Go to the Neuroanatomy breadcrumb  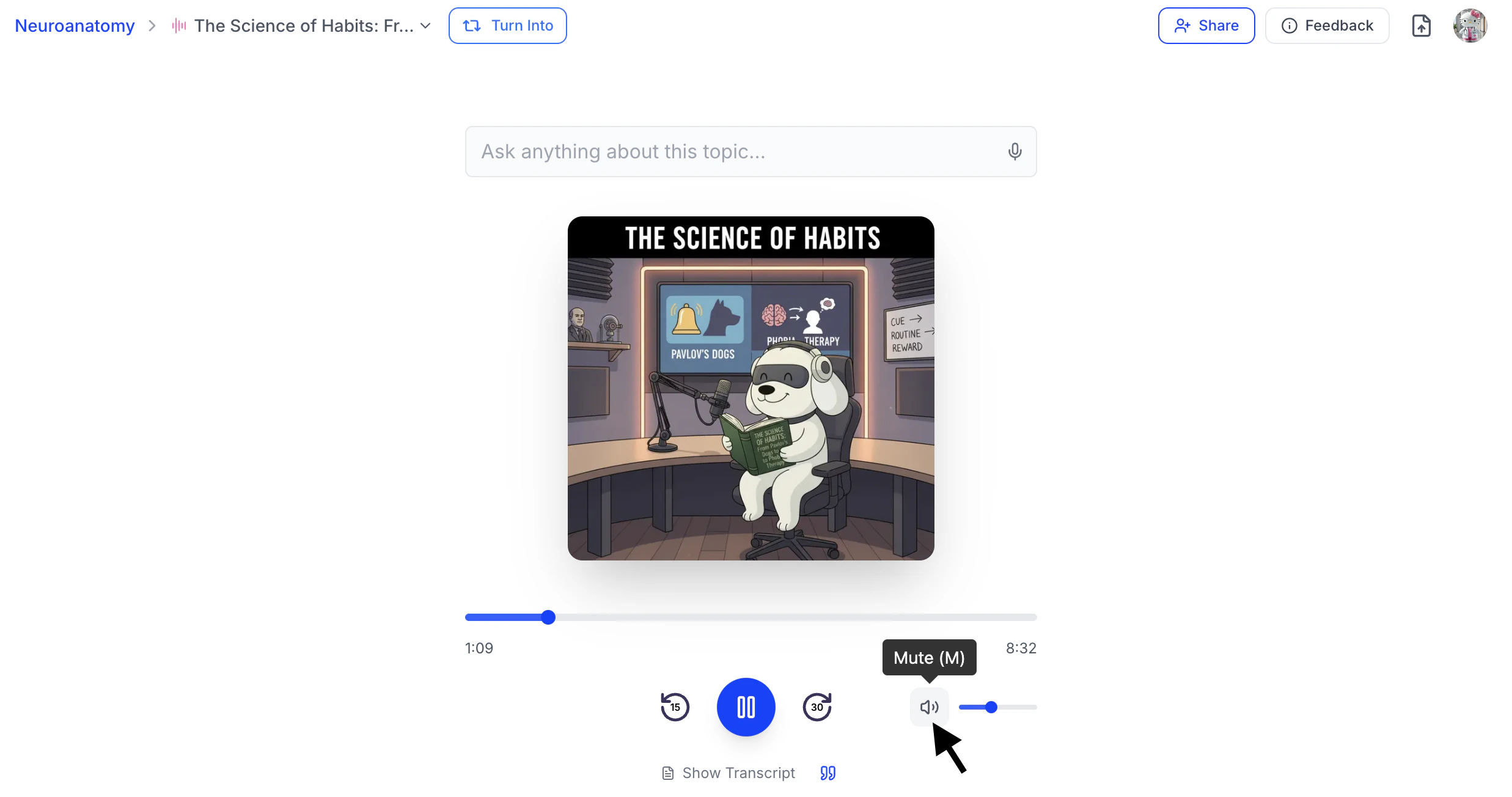pos(75,26)
